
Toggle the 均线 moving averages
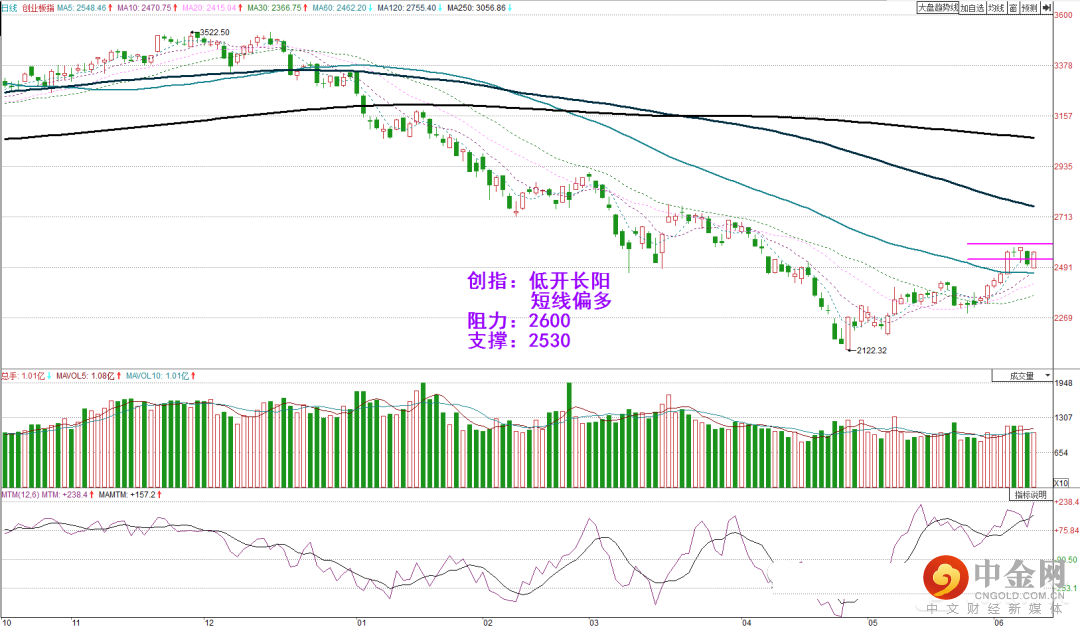(x=996, y=8)
